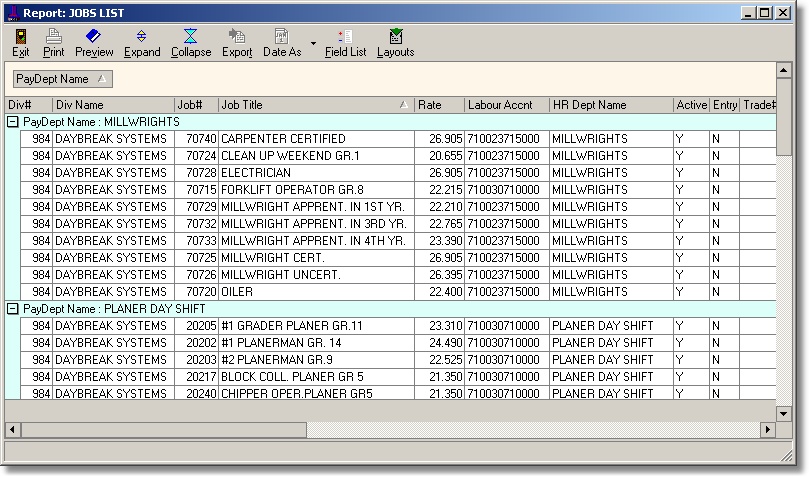Click the Labour Accnt column header
This screenshot has width=809, height=478.
(507, 105)
